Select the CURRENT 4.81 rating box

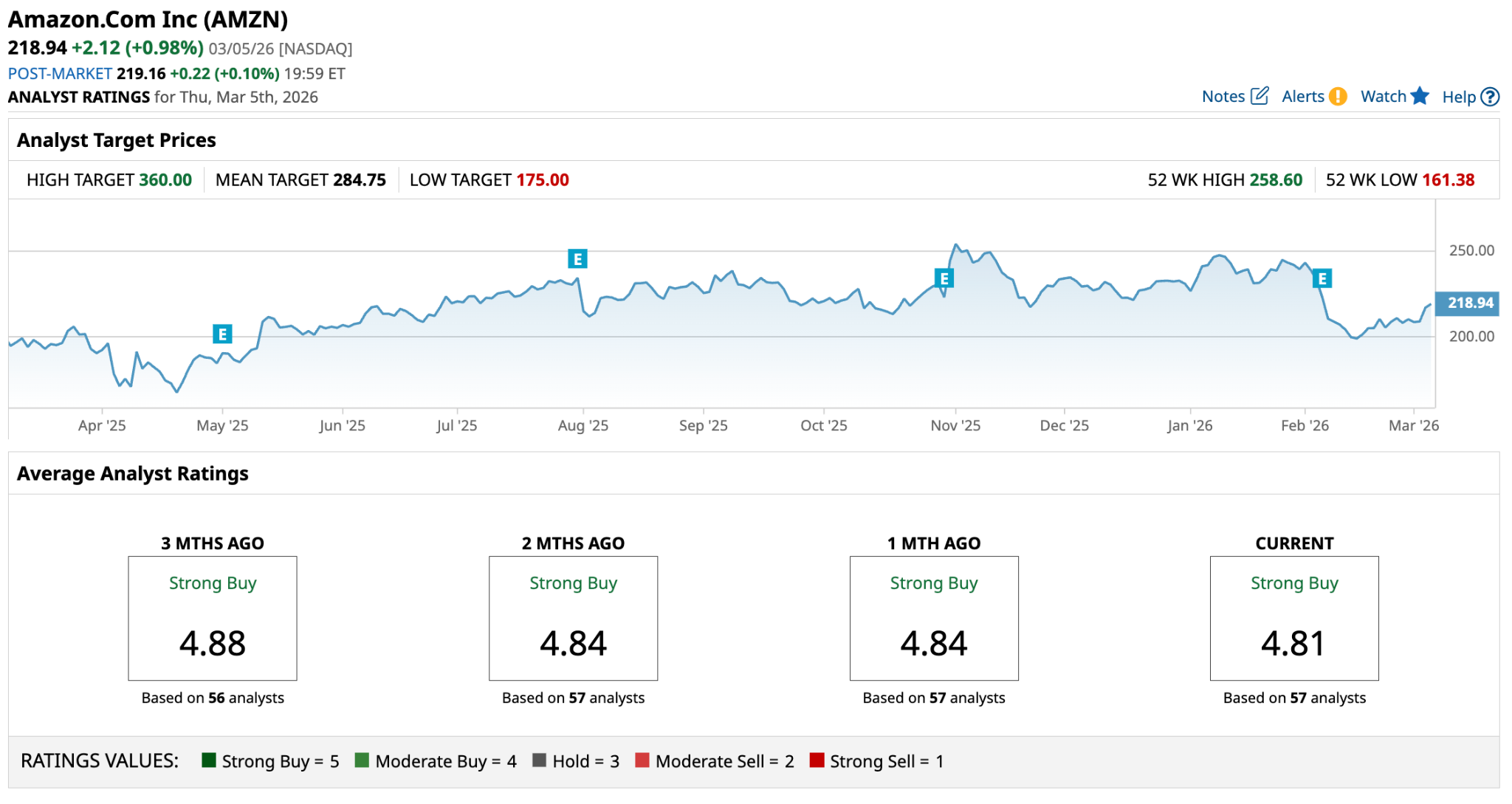click(1293, 618)
